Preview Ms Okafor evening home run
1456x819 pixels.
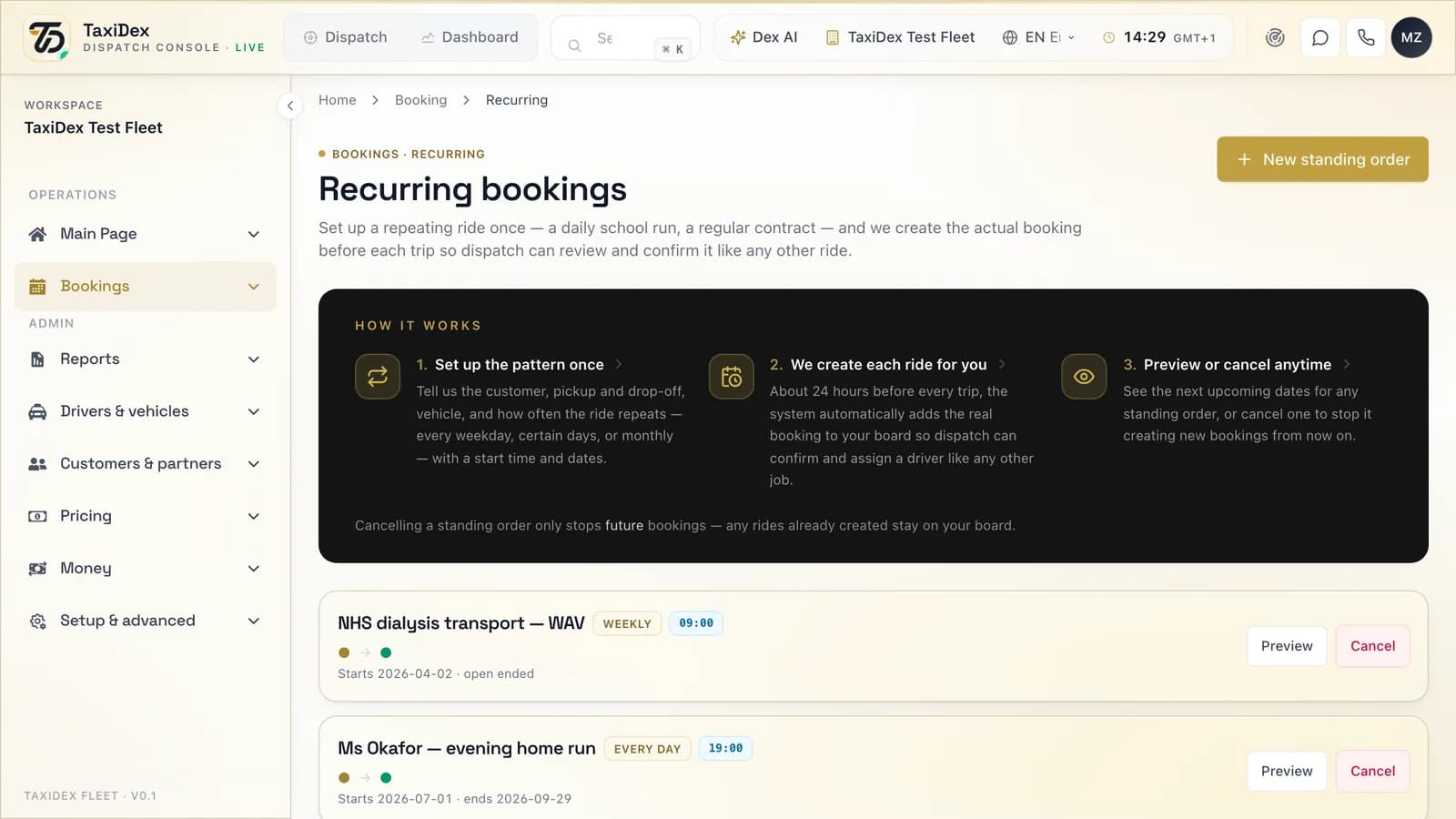point(1287,772)
